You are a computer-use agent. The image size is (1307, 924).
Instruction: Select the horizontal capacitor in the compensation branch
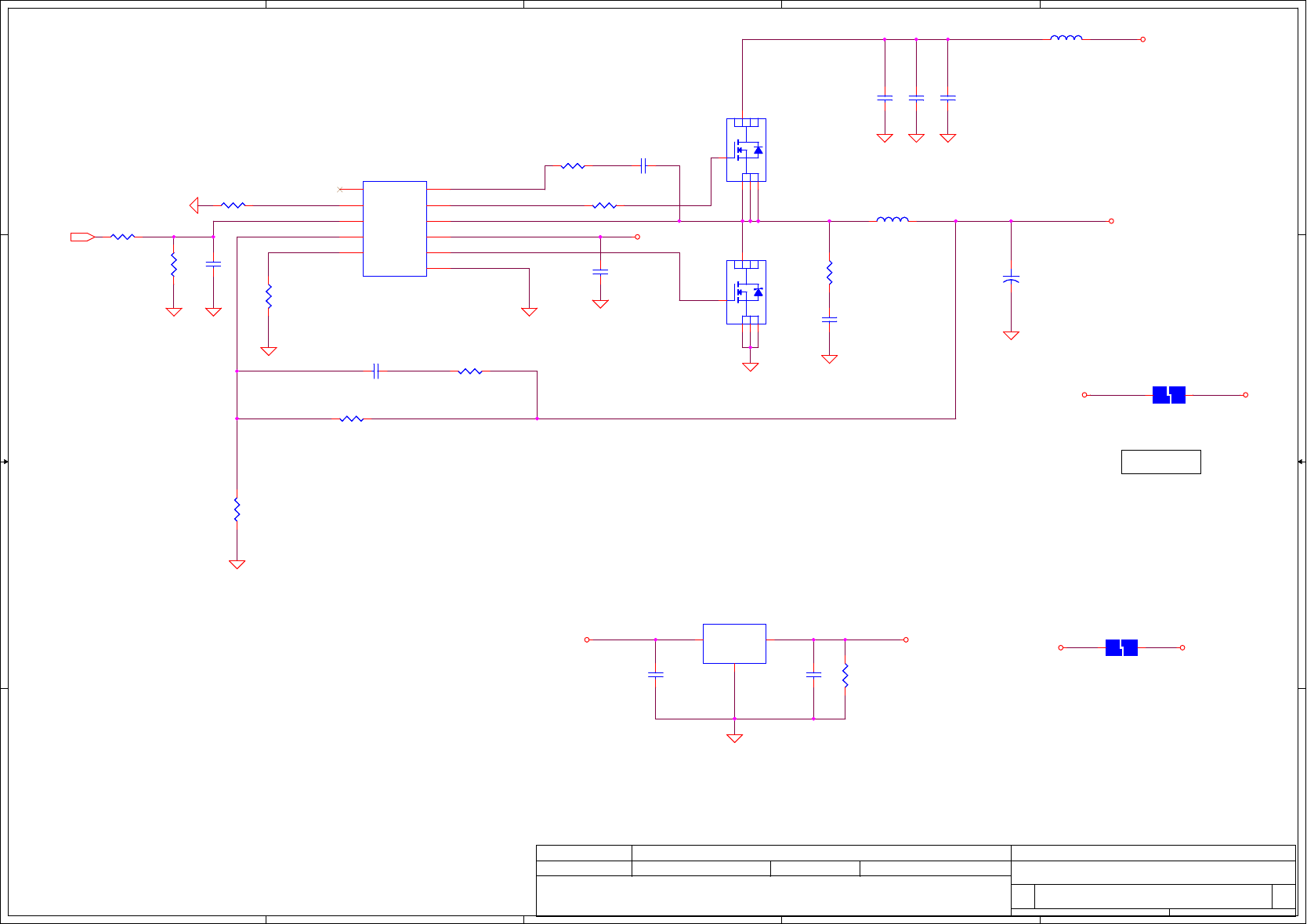click(x=377, y=371)
